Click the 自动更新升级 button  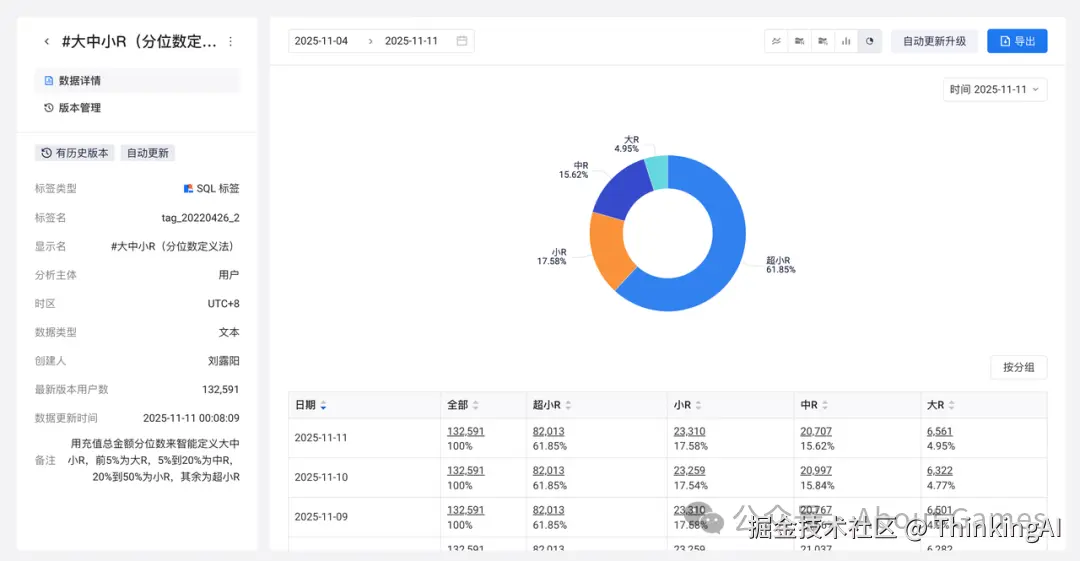[935, 41]
